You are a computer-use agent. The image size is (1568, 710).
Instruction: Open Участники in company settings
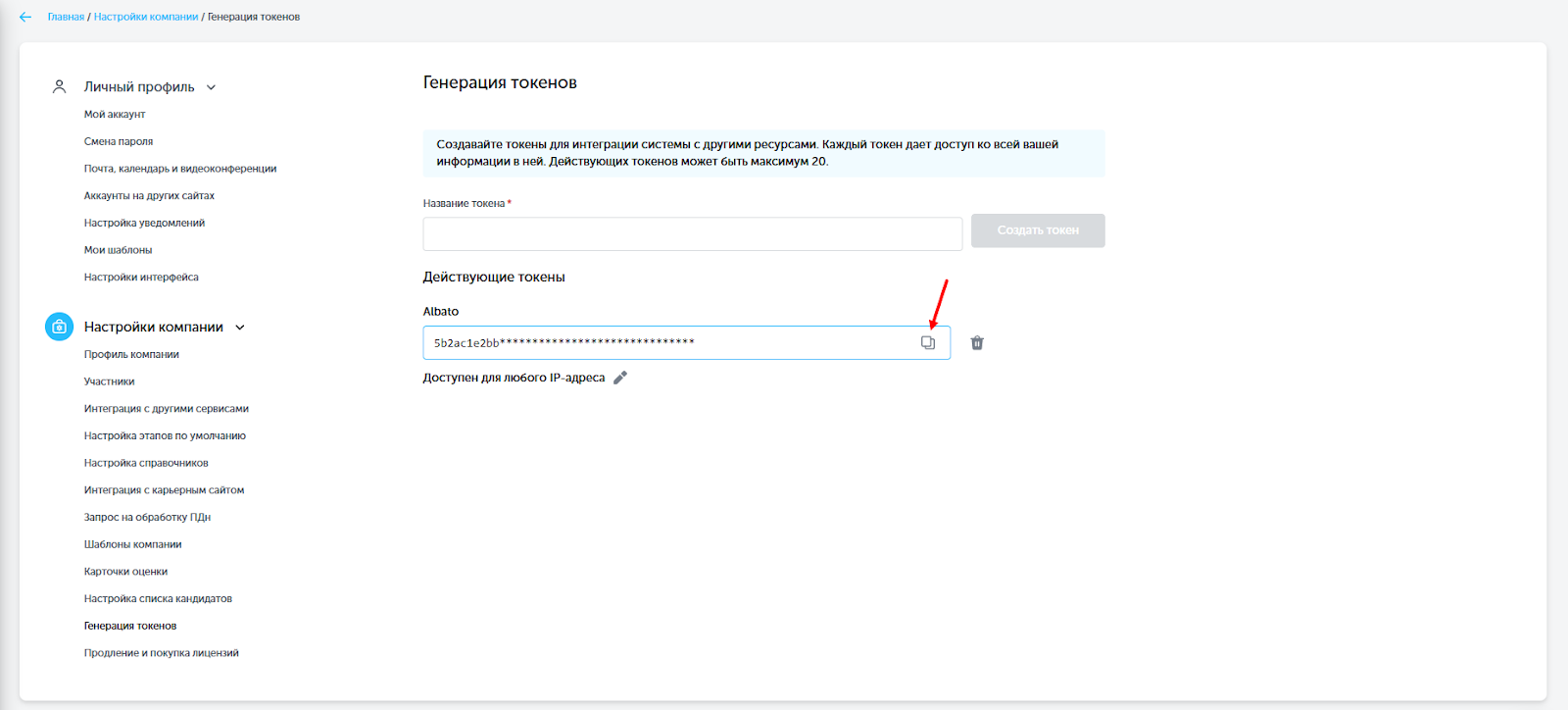click(110, 381)
